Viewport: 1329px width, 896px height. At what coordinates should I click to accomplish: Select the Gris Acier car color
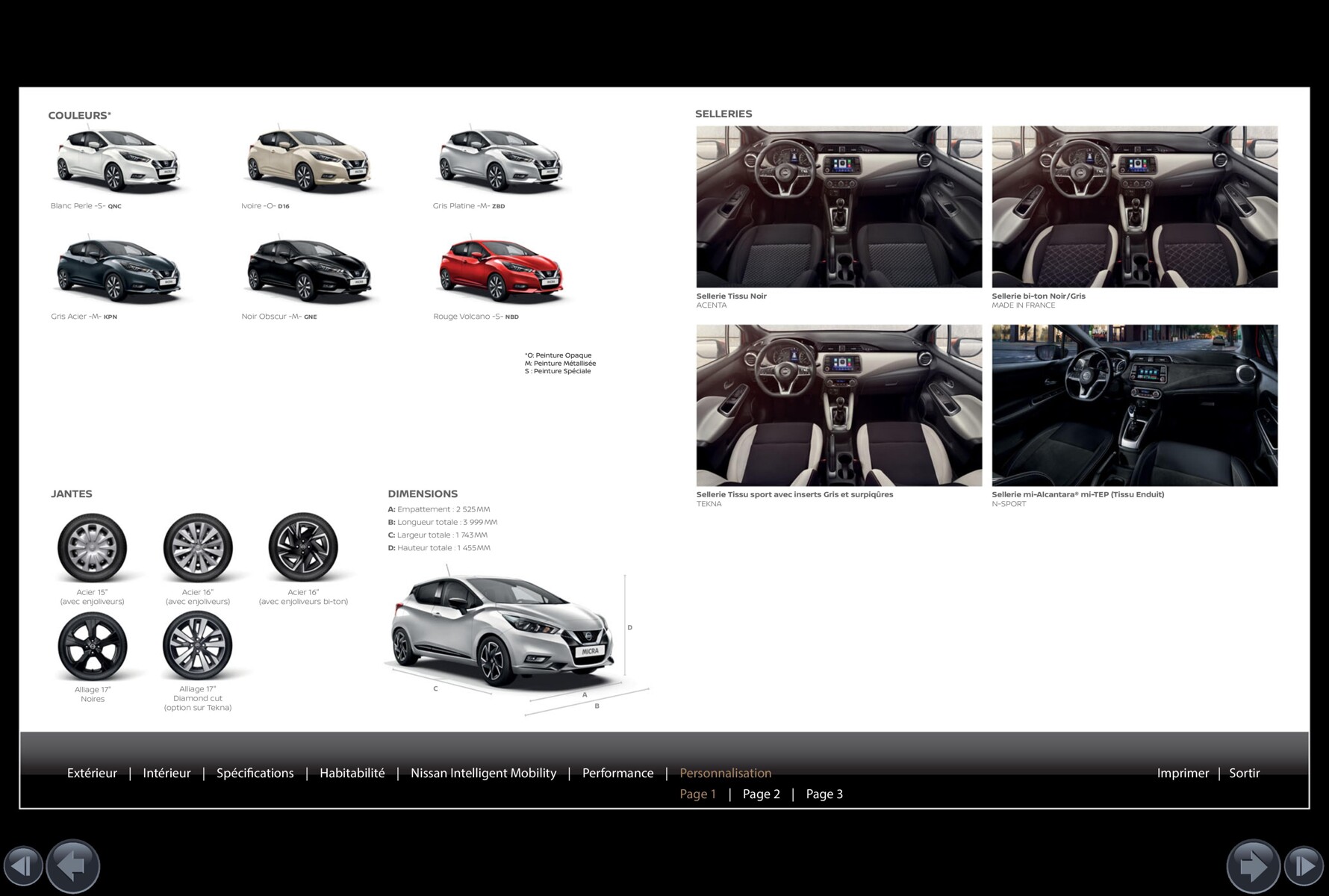tap(118, 270)
